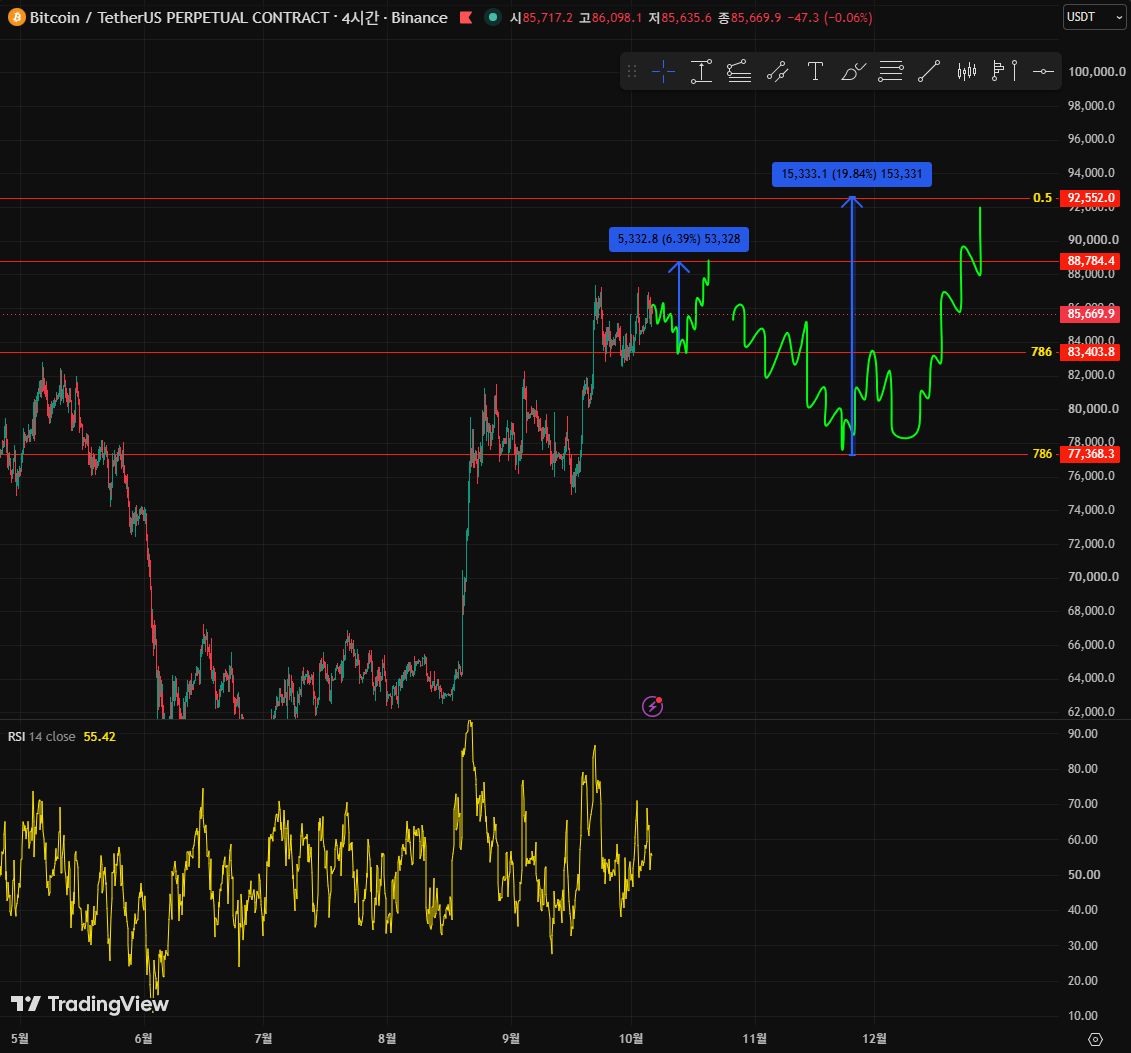
Task: Choose the pitchfork drawing tool
Action: (739, 71)
